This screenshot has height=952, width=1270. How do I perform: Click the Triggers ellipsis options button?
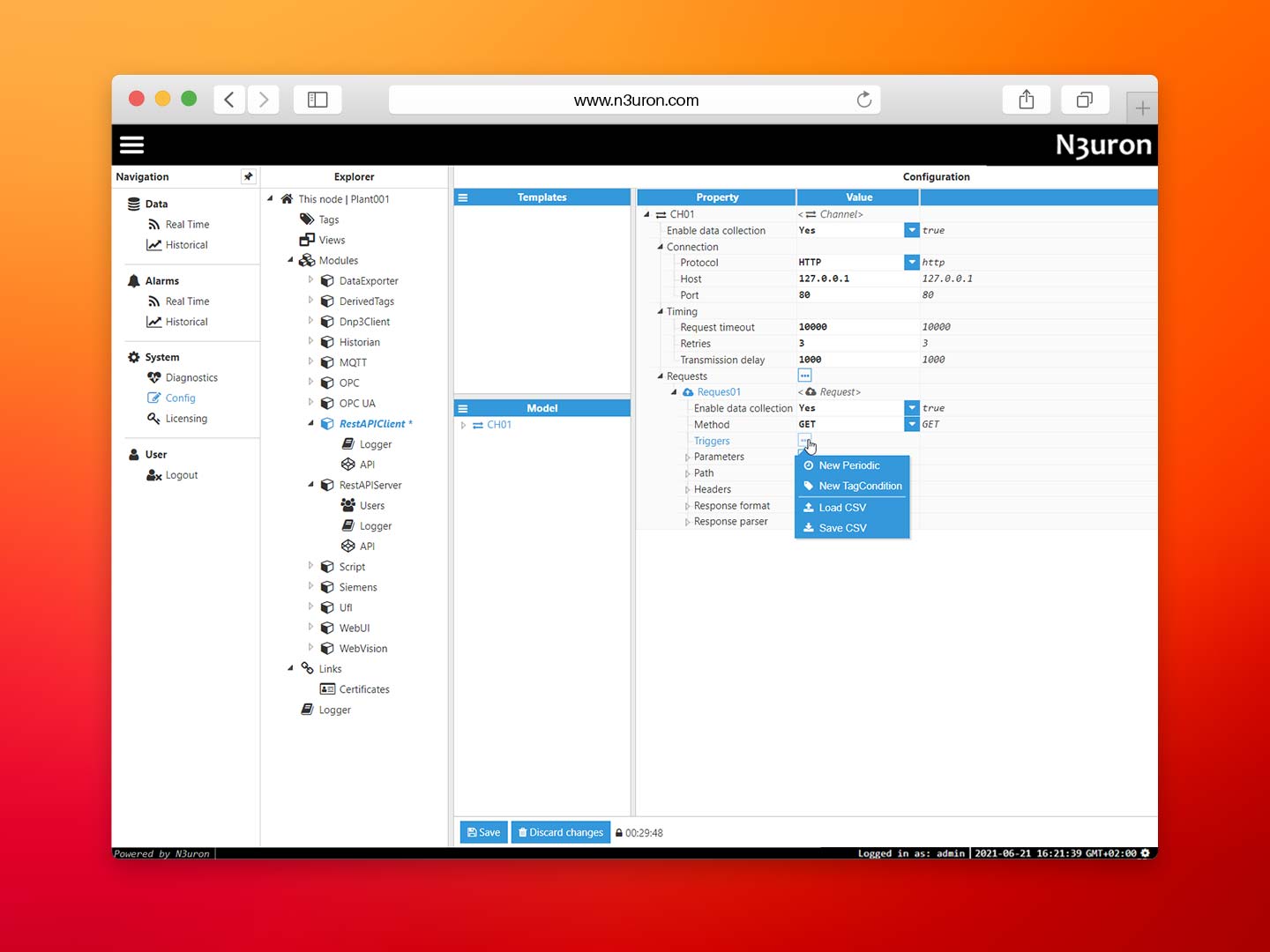(x=804, y=440)
